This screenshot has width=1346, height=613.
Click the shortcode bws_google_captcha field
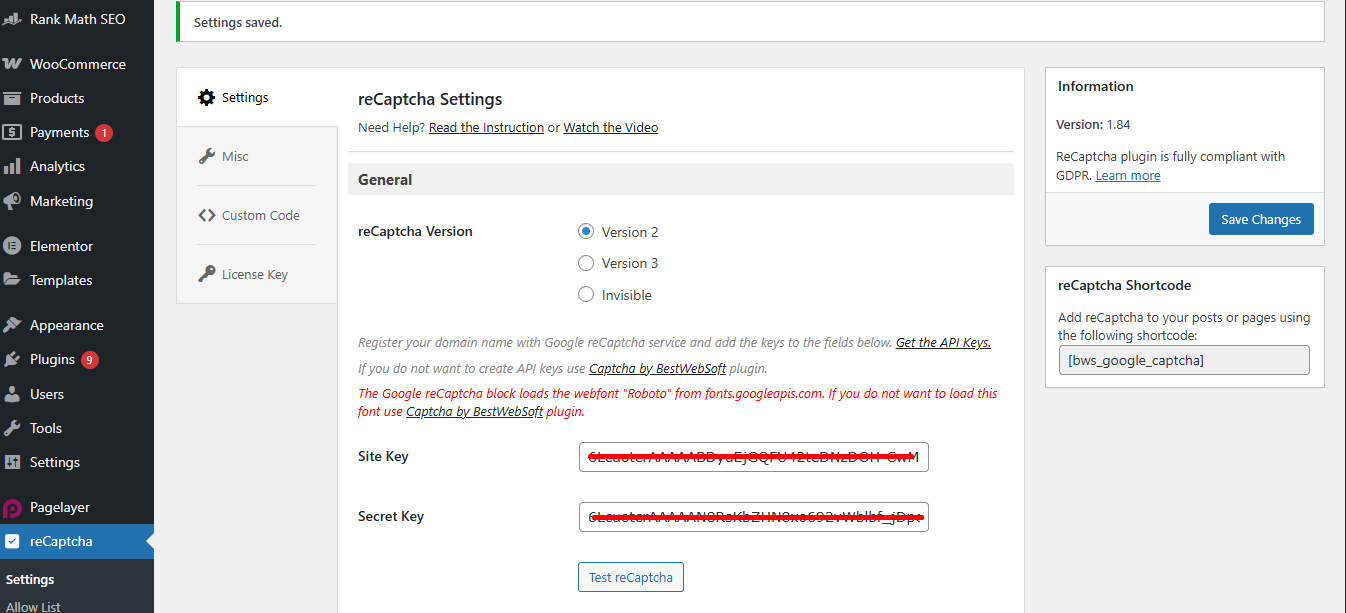(x=1183, y=360)
